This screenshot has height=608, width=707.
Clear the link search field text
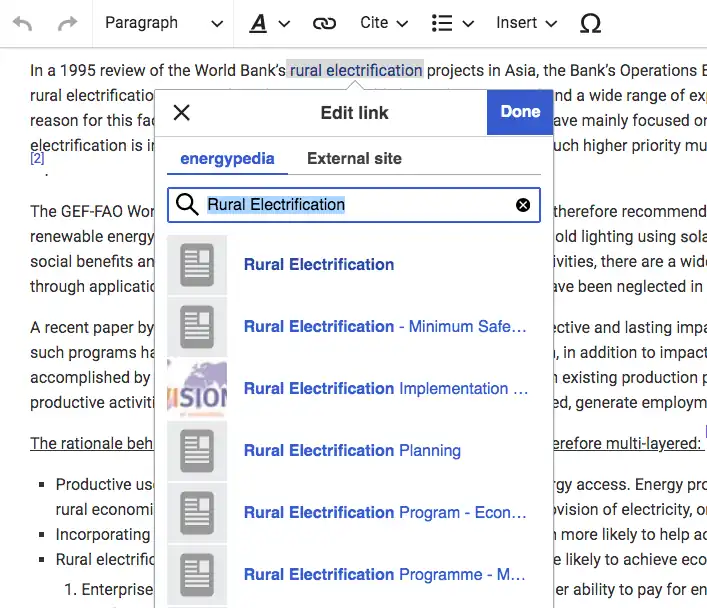click(523, 205)
